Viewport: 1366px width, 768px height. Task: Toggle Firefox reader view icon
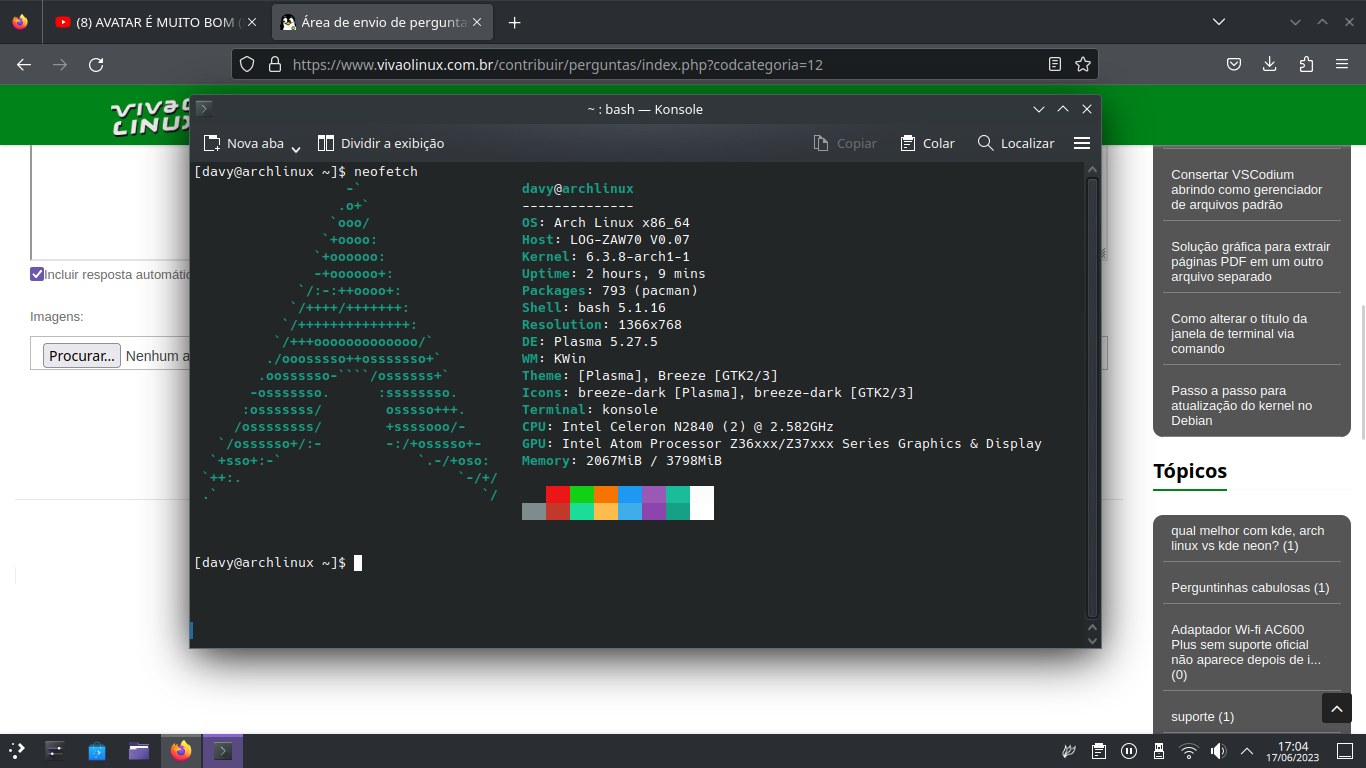coord(1055,64)
